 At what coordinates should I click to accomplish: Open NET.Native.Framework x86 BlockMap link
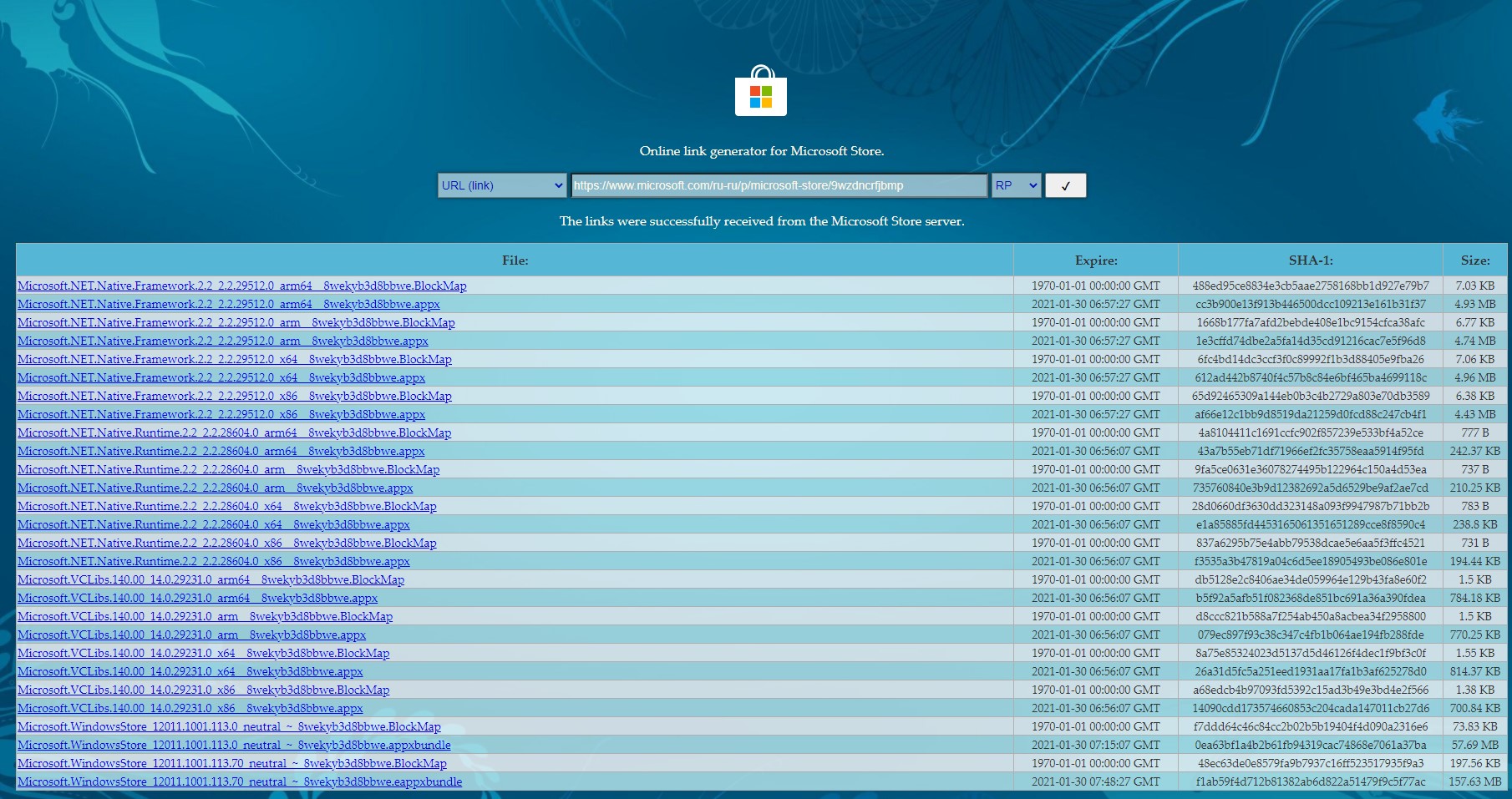[235, 396]
